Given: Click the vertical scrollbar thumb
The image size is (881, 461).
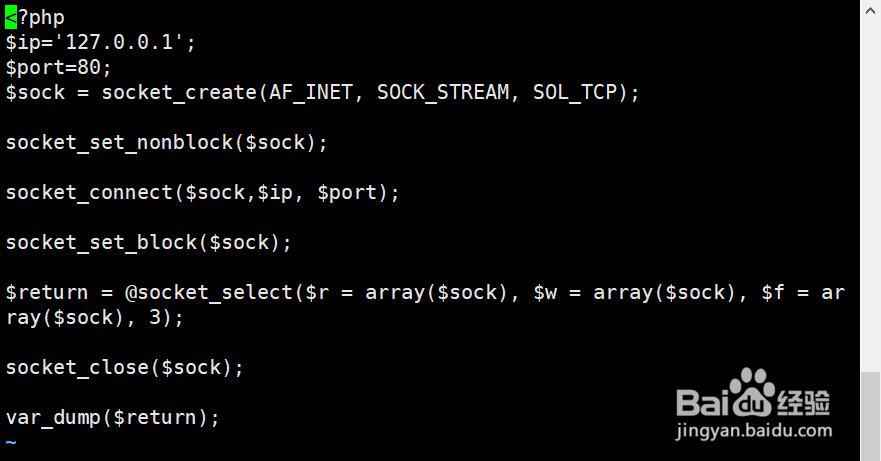Looking at the screenshot, I should [871, 416].
